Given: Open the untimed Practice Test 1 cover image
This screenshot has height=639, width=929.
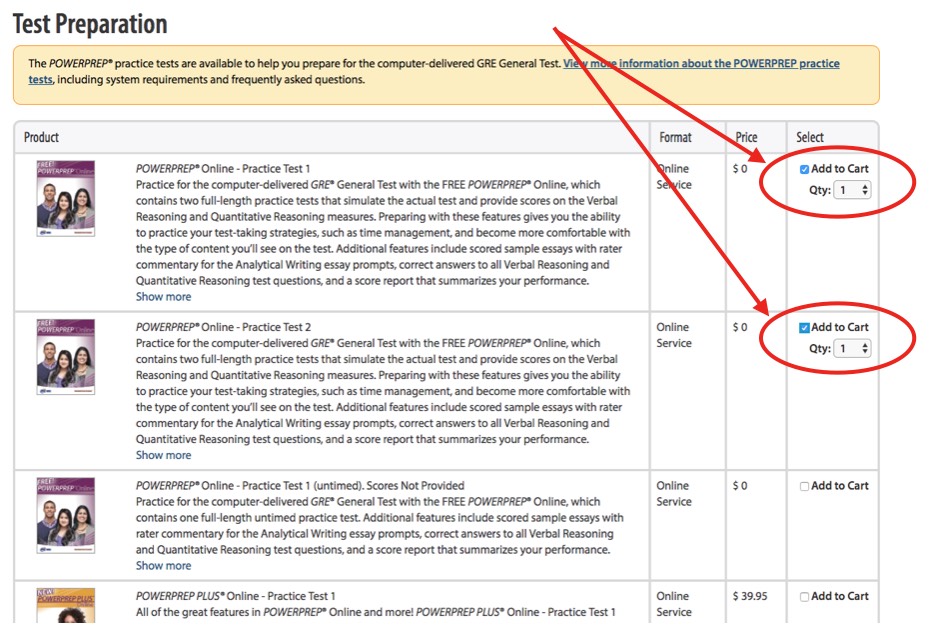Looking at the screenshot, I should coord(65,514).
